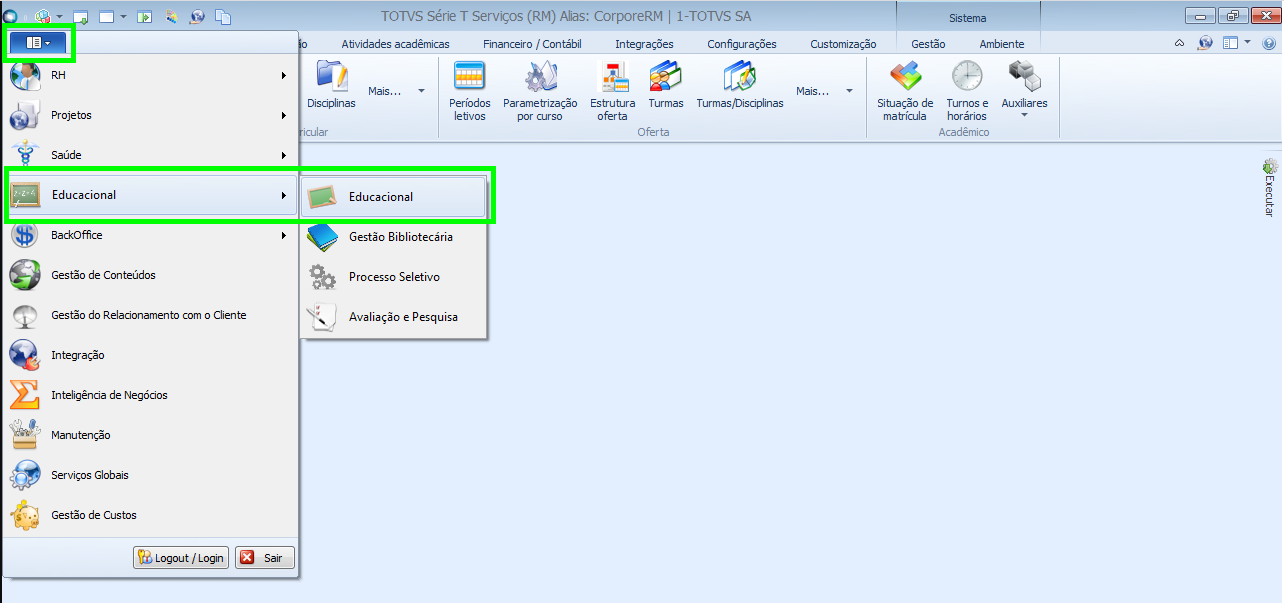
Task: Open the Auxiliares dropdown
Action: [1024, 91]
